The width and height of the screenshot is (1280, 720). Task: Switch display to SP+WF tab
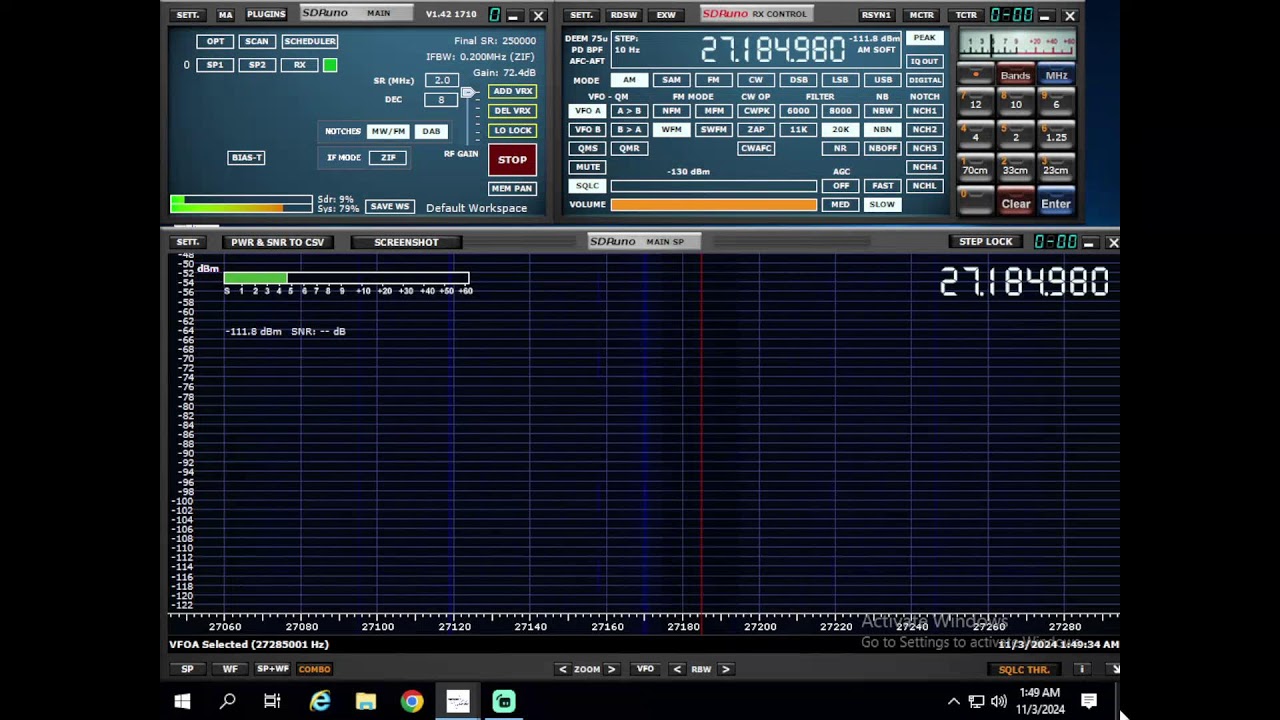[272, 669]
